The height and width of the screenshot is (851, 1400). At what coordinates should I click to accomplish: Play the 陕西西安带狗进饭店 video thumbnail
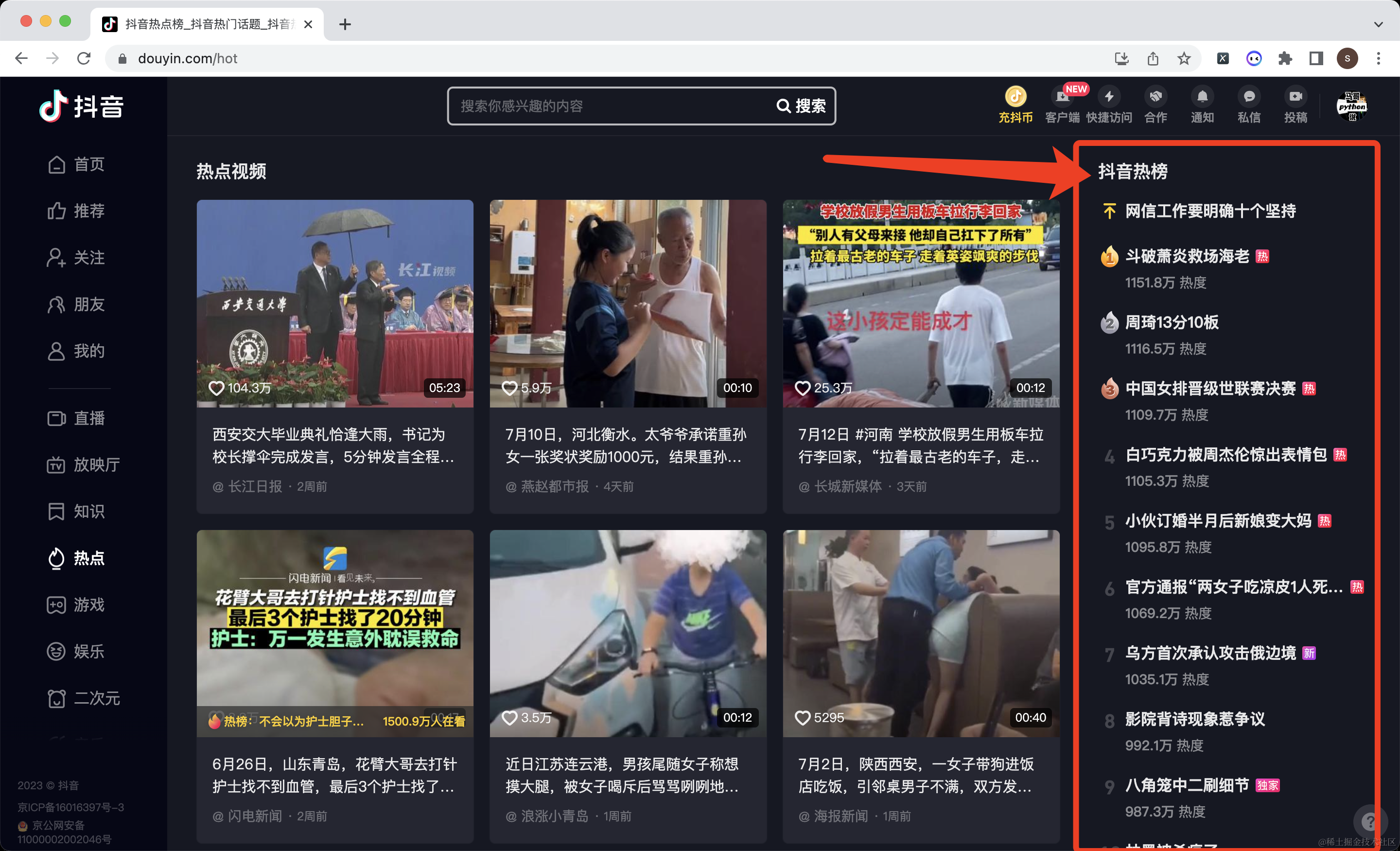coord(921,633)
